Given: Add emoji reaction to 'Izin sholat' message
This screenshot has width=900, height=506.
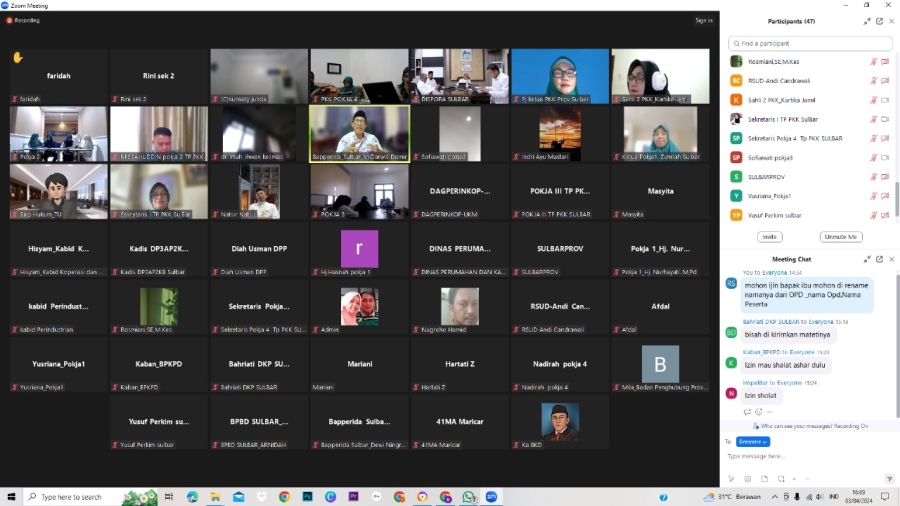Looking at the screenshot, I should [758, 412].
